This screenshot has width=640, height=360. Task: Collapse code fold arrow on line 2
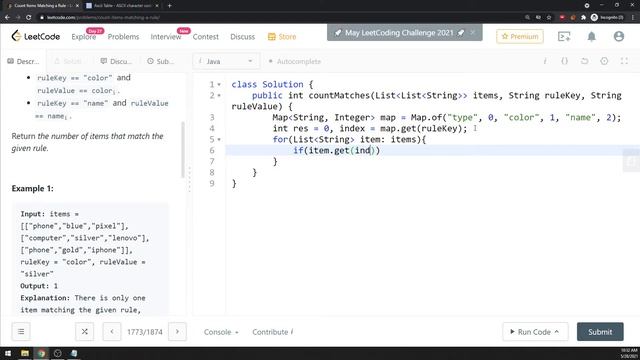coord(219,96)
